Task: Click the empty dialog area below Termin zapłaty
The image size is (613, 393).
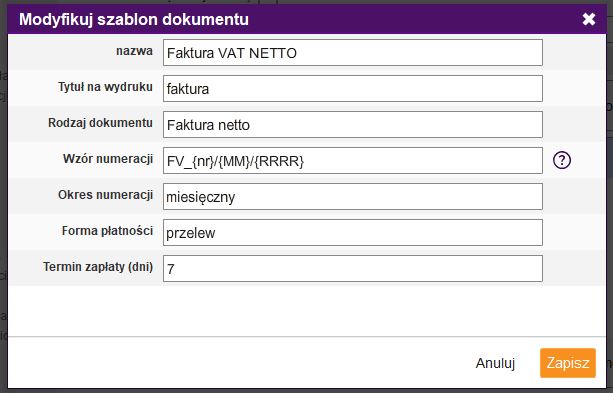Action: coord(306,310)
